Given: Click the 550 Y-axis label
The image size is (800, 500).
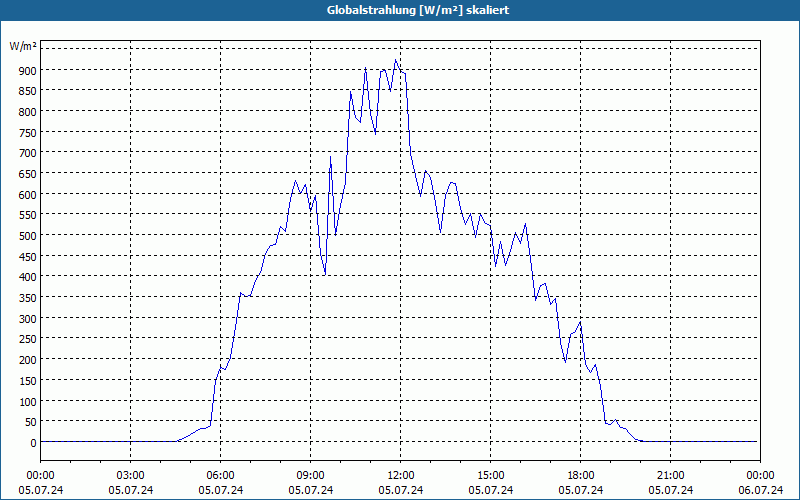Looking at the screenshot, I should tap(29, 216).
